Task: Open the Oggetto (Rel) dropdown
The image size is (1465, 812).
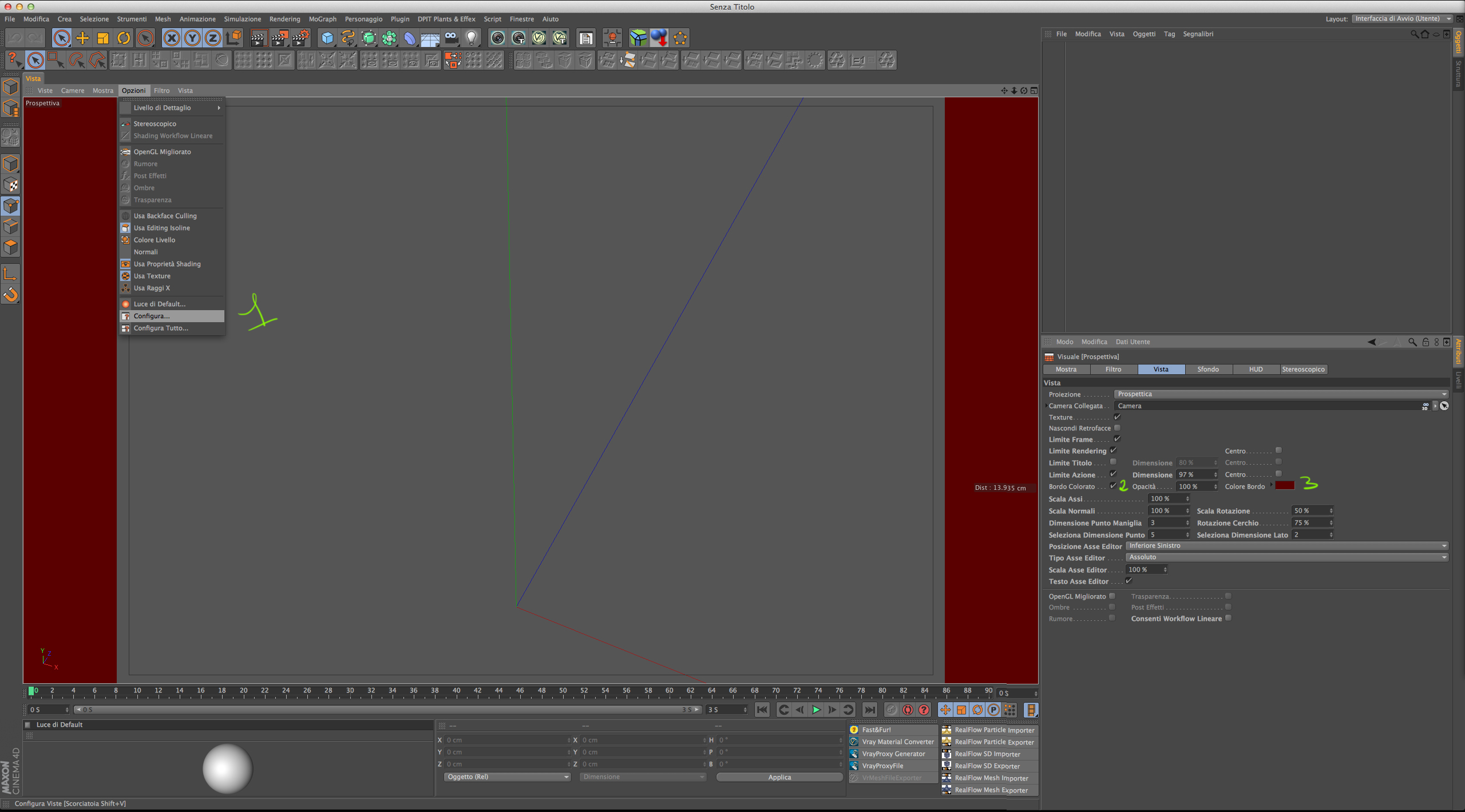Action: click(507, 777)
